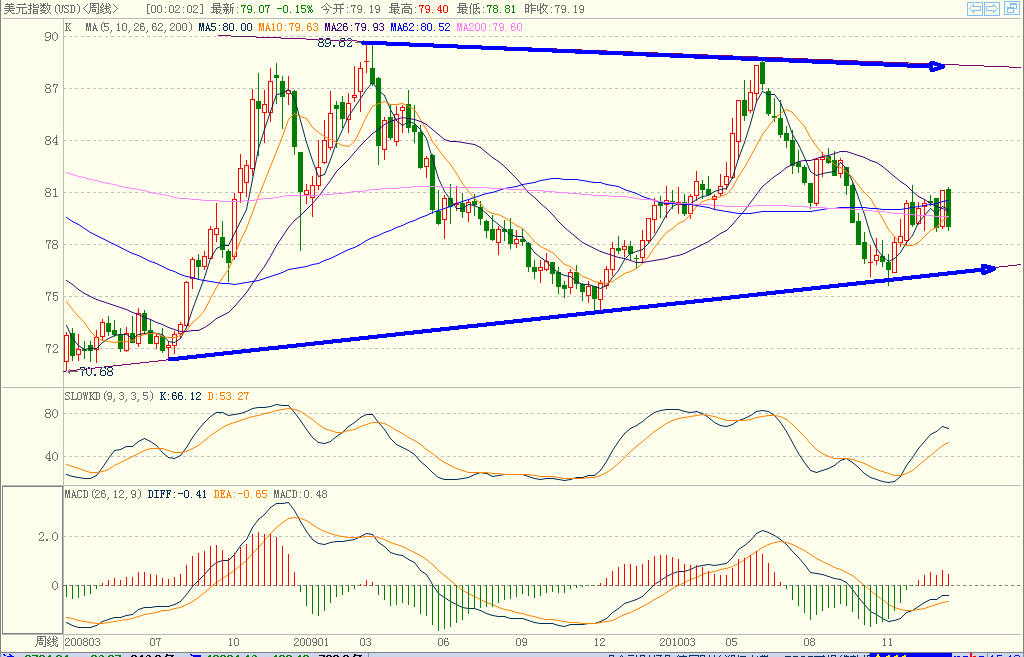Select the lower ascending blue trend line
The image size is (1024, 657).
[x=581, y=313]
